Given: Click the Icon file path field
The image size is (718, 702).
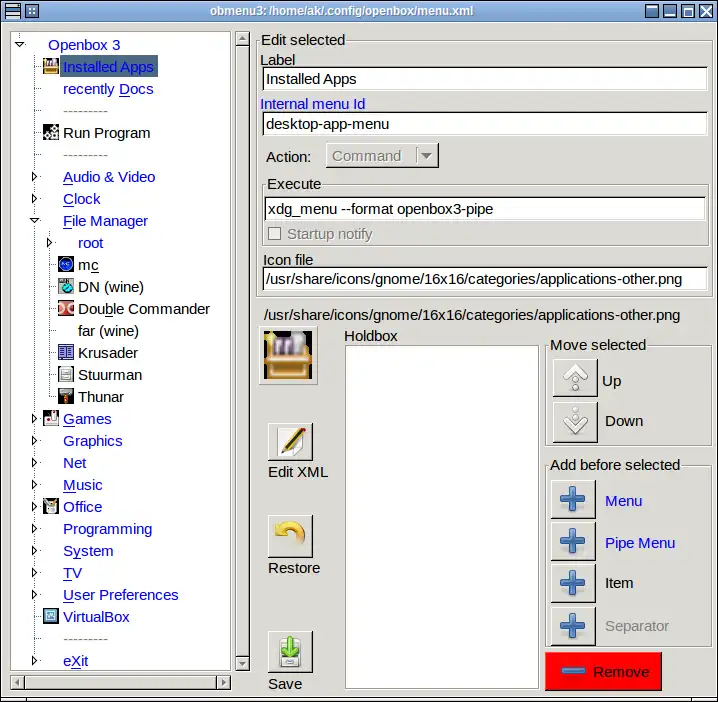Looking at the screenshot, I should 485,279.
